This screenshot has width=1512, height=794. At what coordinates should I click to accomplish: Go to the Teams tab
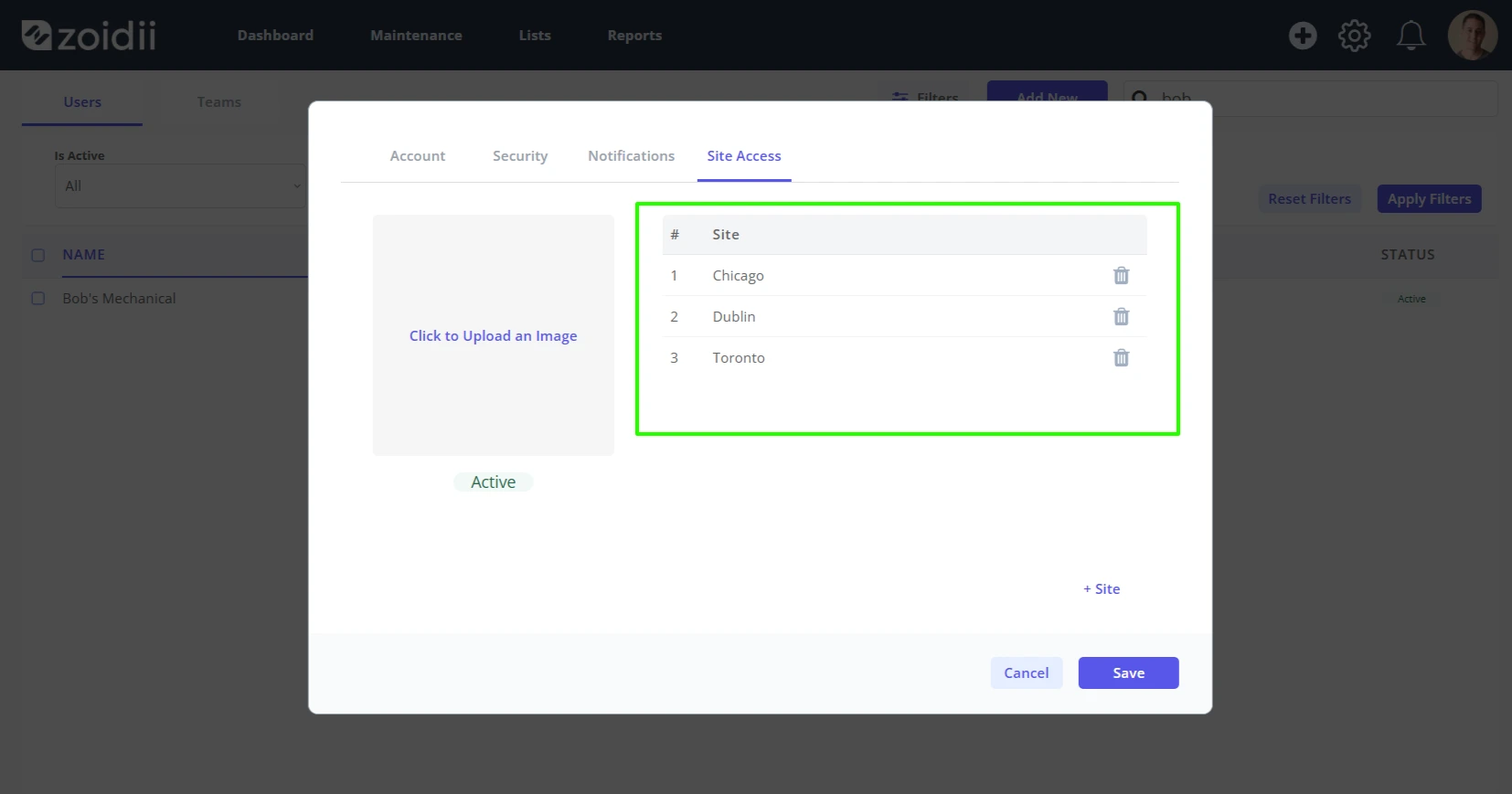coord(219,102)
